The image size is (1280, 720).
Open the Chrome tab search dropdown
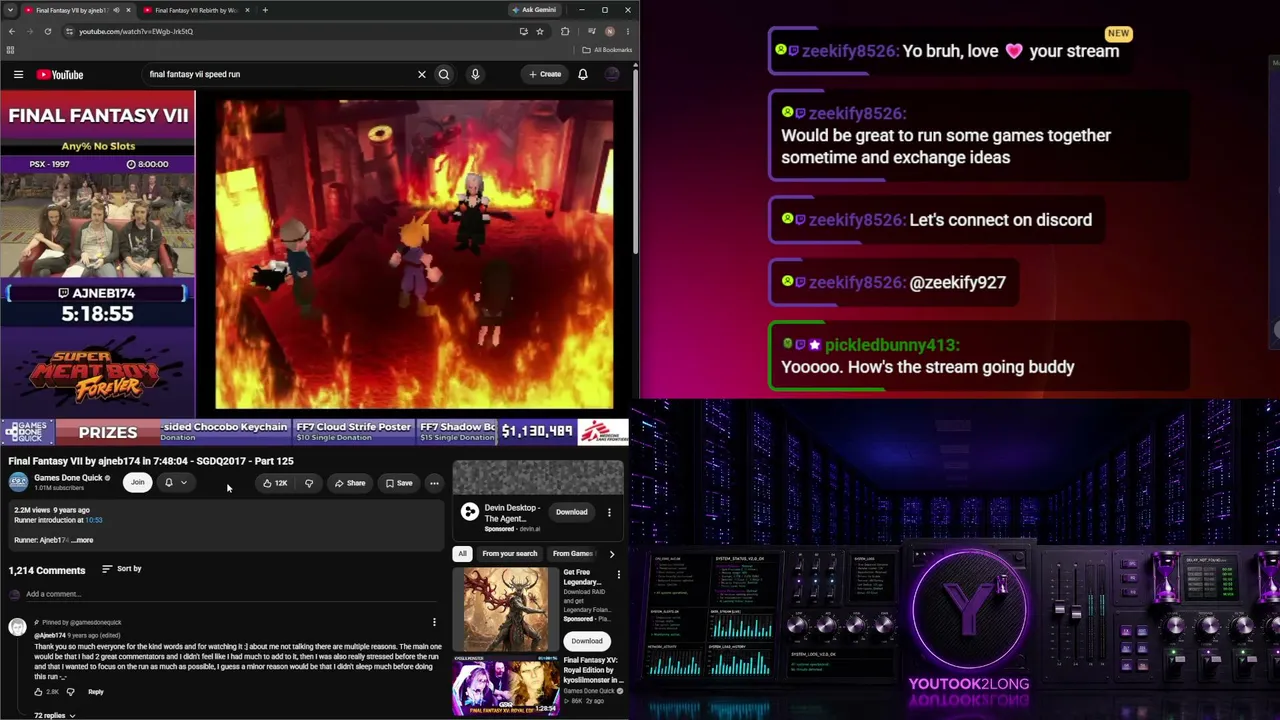pyautogui.click(x=10, y=10)
